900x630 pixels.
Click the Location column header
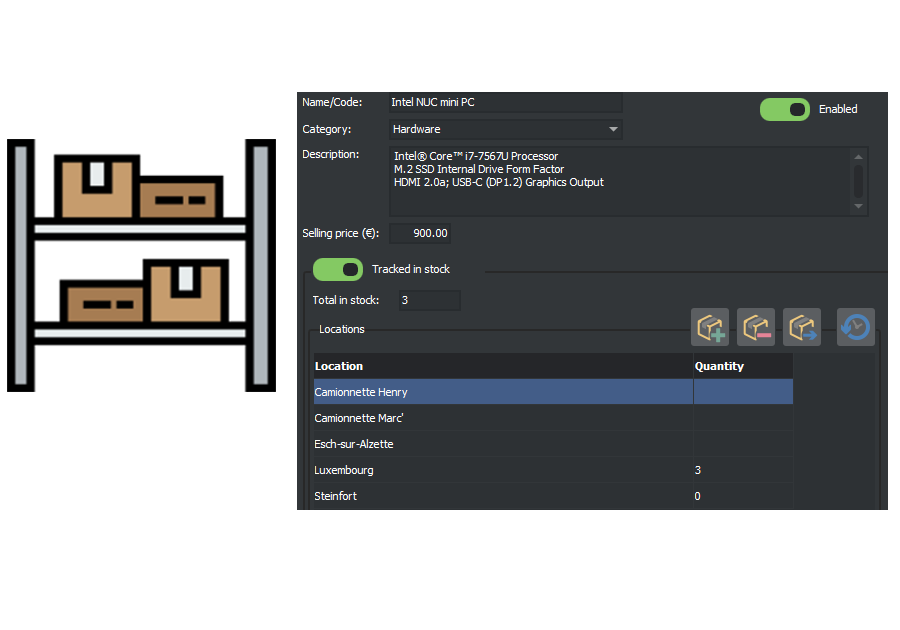point(503,366)
